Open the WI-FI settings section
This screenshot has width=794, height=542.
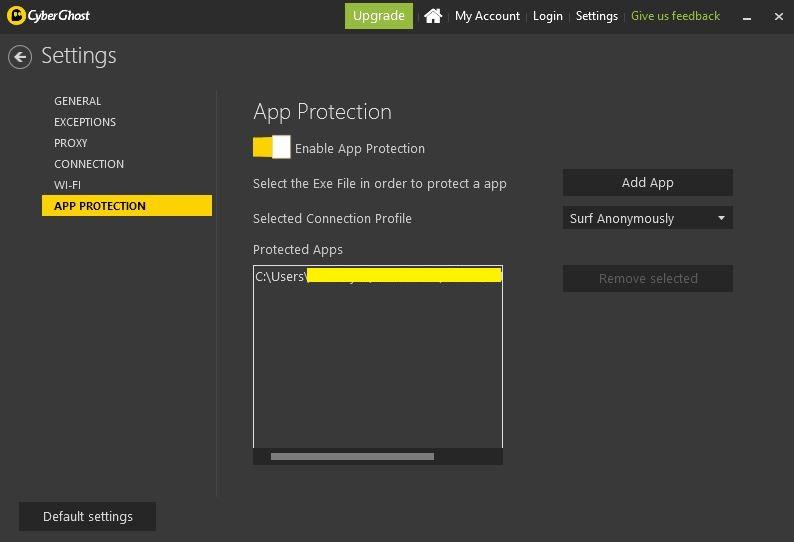[x=67, y=185]
